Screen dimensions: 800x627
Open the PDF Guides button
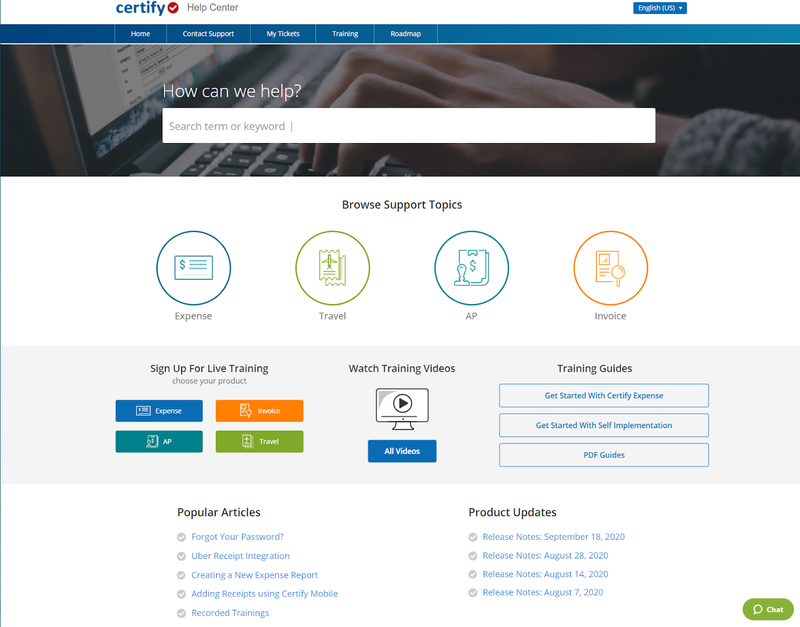pos(604,455)
